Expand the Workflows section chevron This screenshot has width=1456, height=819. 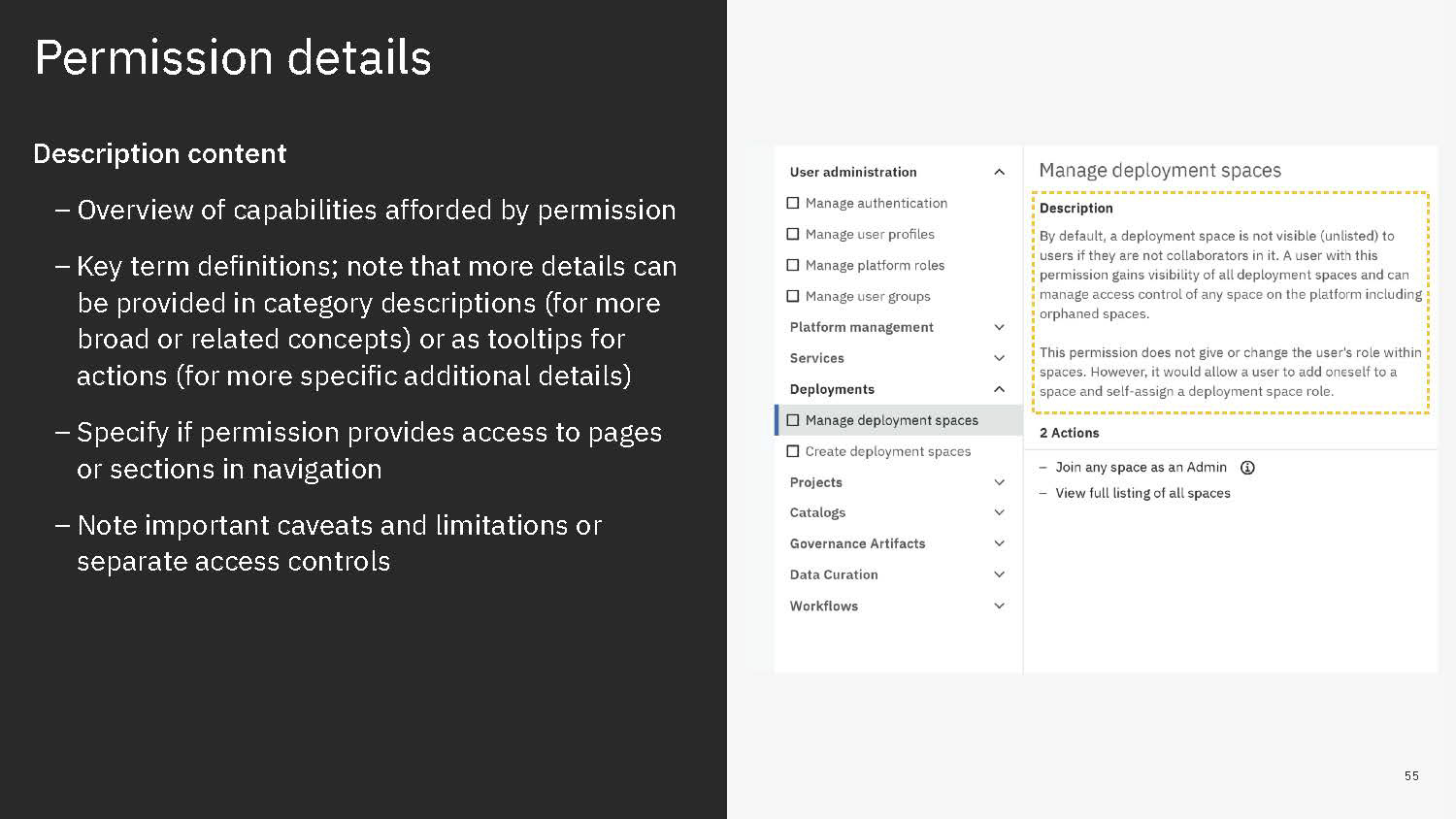999,606
